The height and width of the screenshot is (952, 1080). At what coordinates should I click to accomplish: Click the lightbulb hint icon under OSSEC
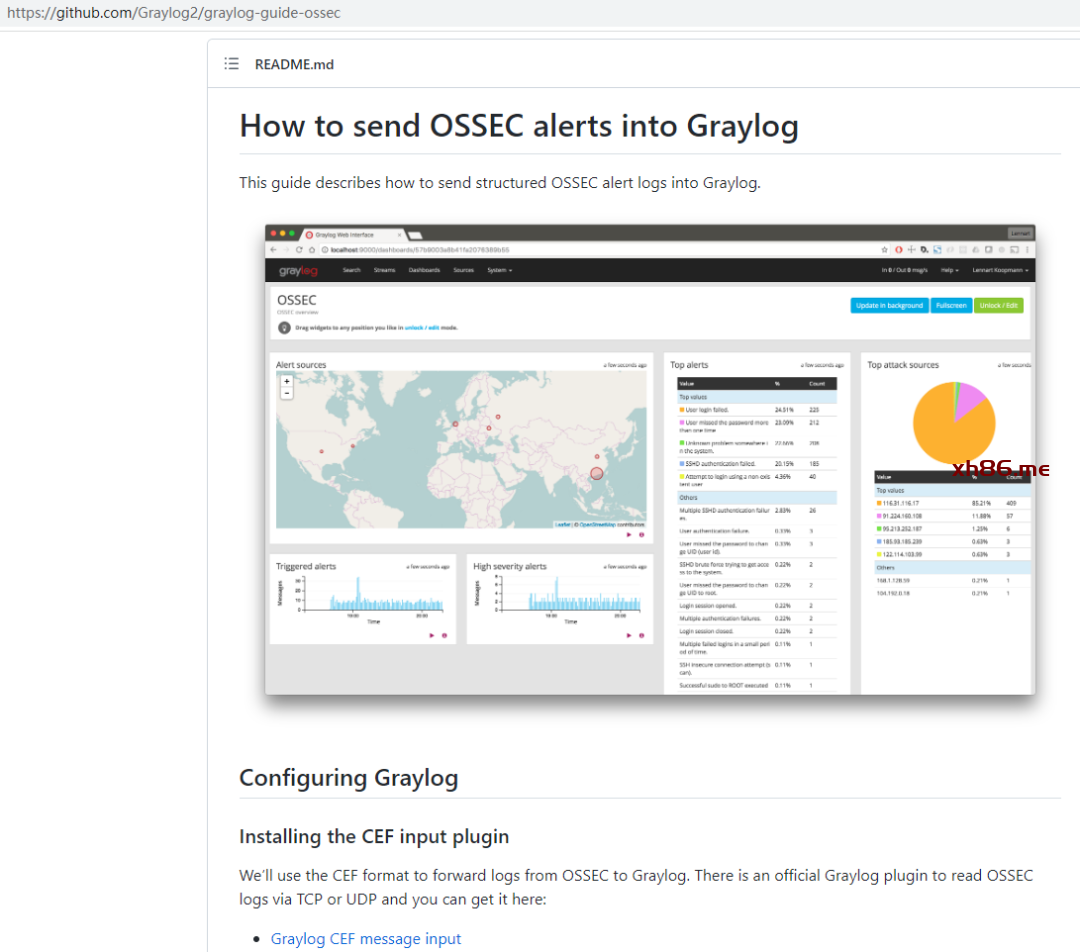(285, 327)
